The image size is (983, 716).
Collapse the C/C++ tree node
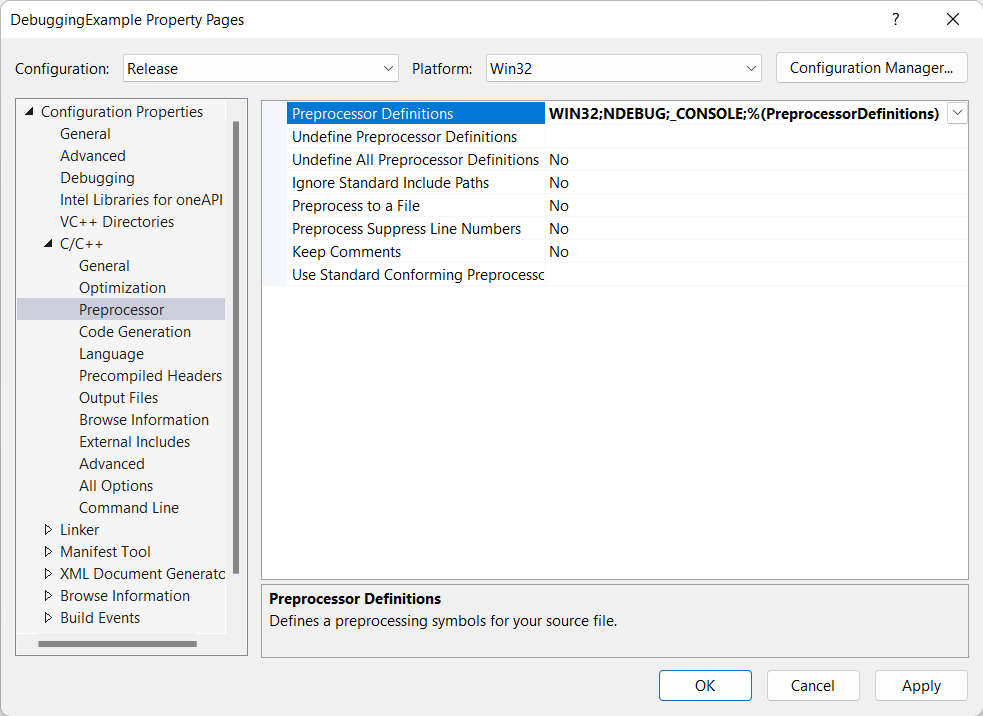point(48,244)
